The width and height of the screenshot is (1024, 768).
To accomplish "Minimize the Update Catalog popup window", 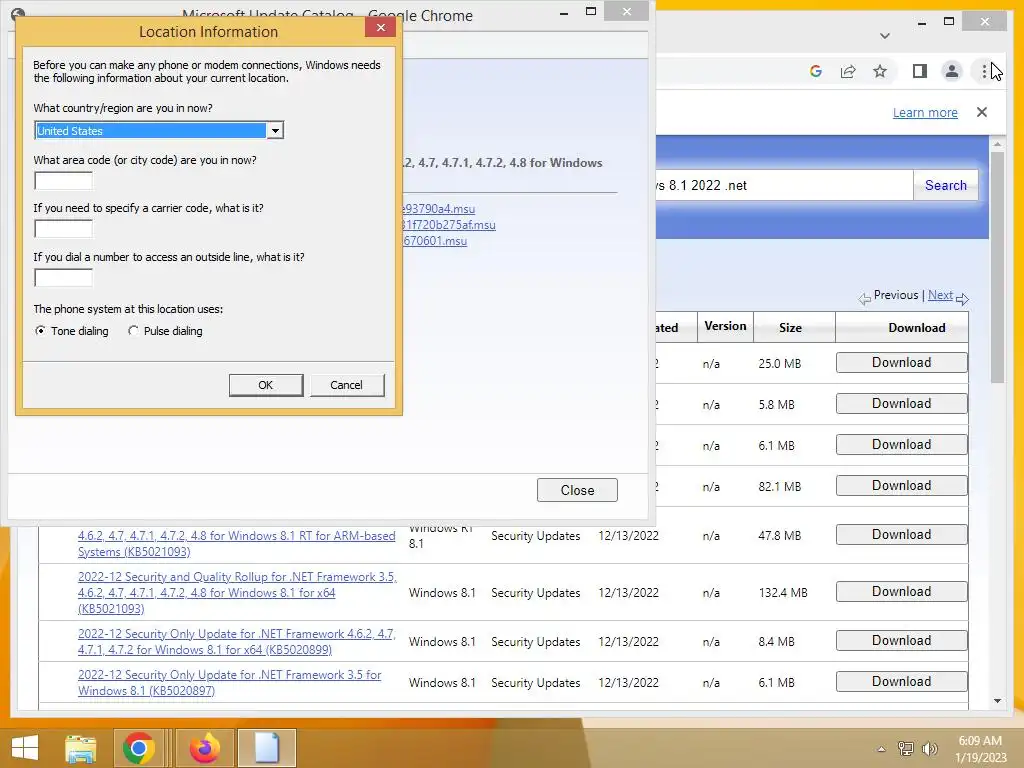I will [564, 12].
